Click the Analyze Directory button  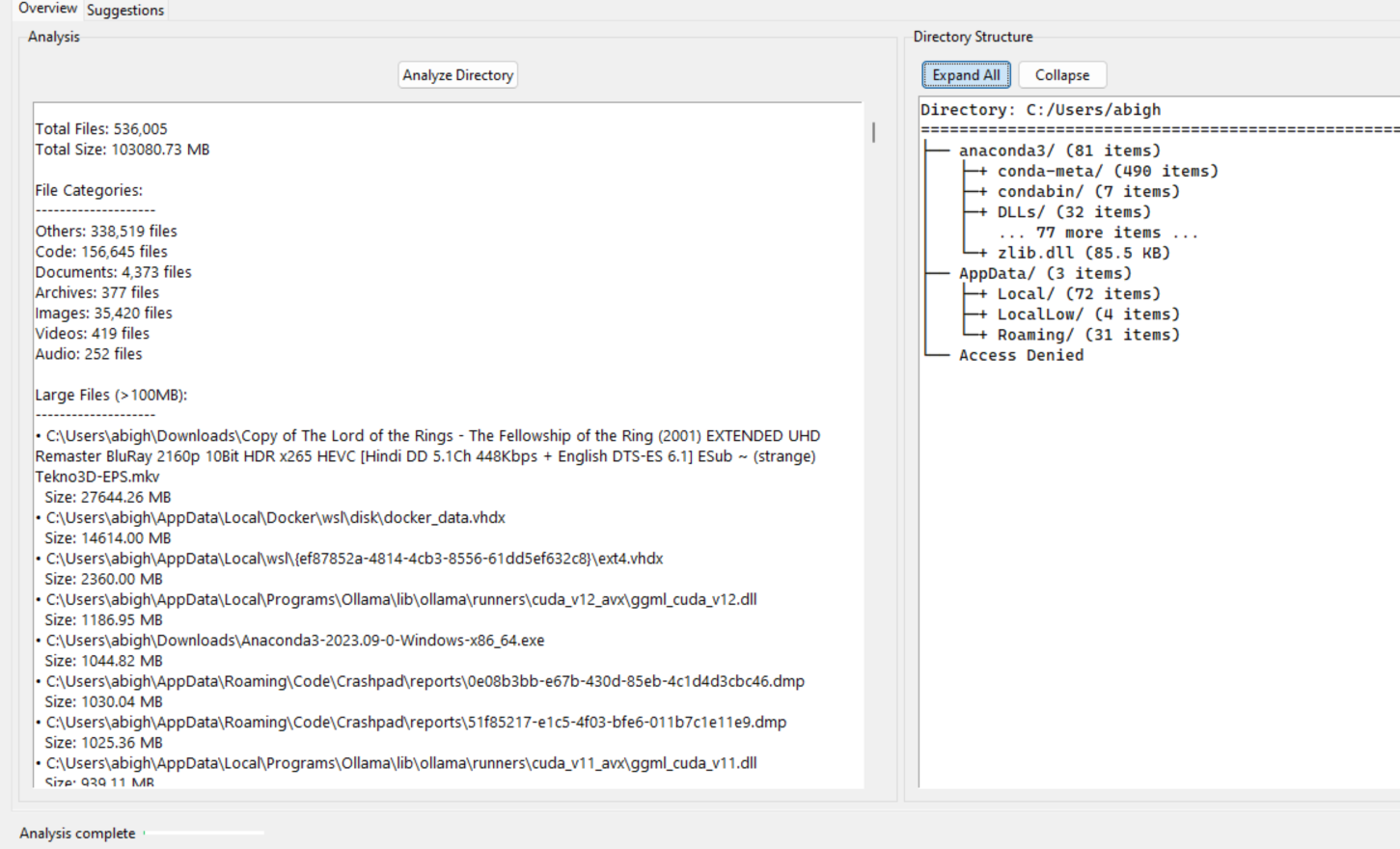point(457,74)
